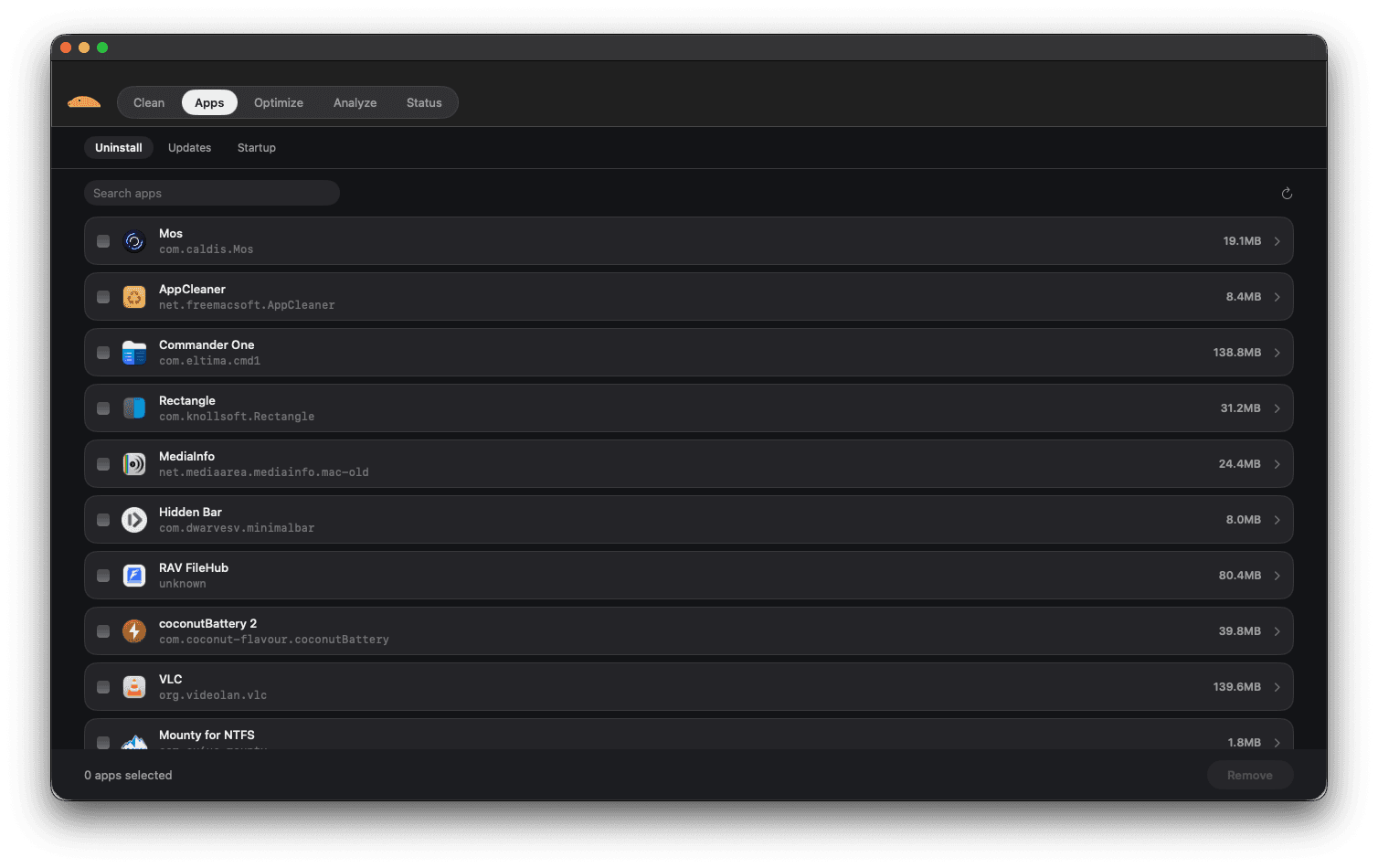Click the 80.4MB size value
The width and height of the screenshot is (1378, 868).
1240,576
